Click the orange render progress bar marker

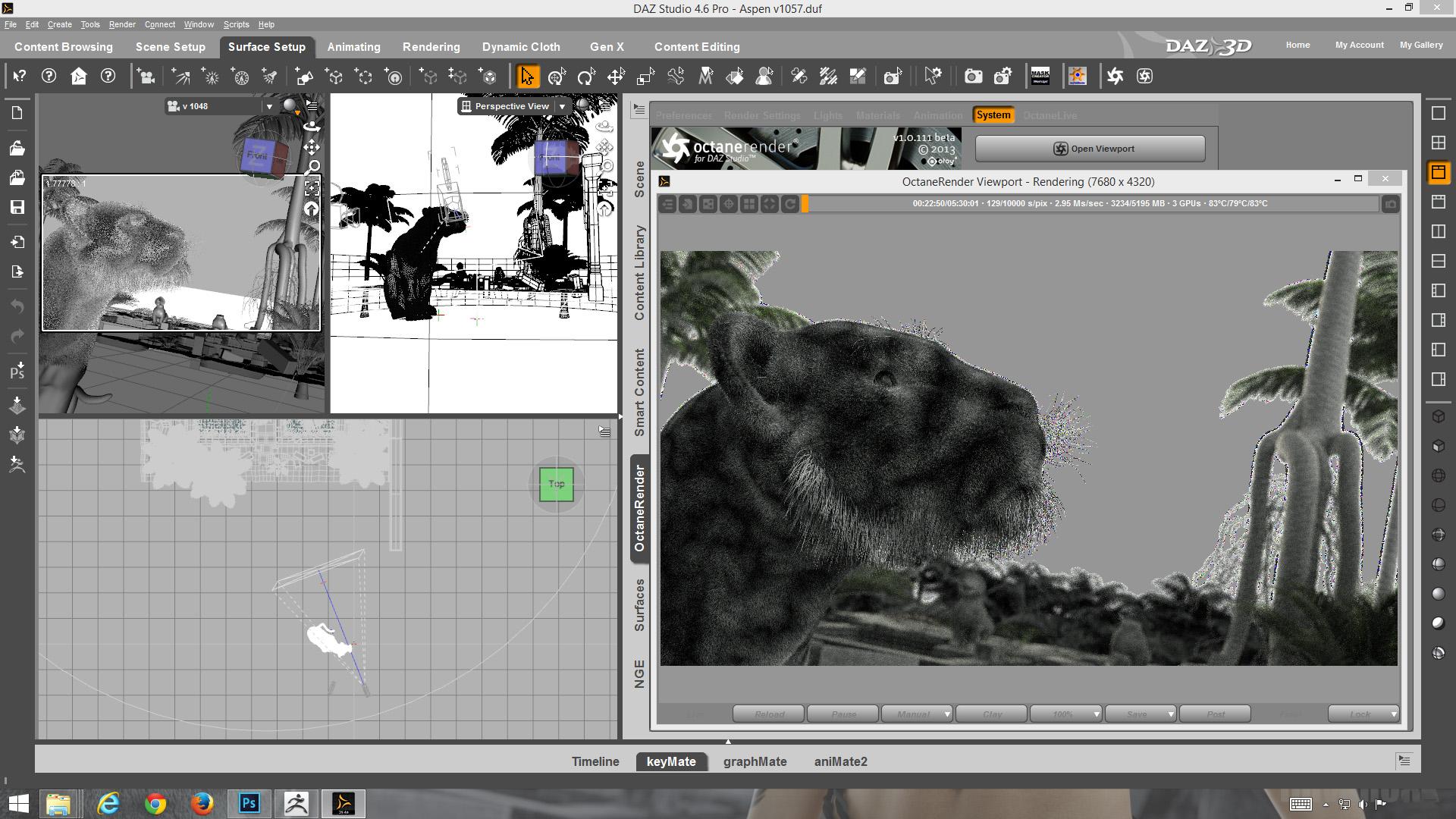(x=805, y=204)
